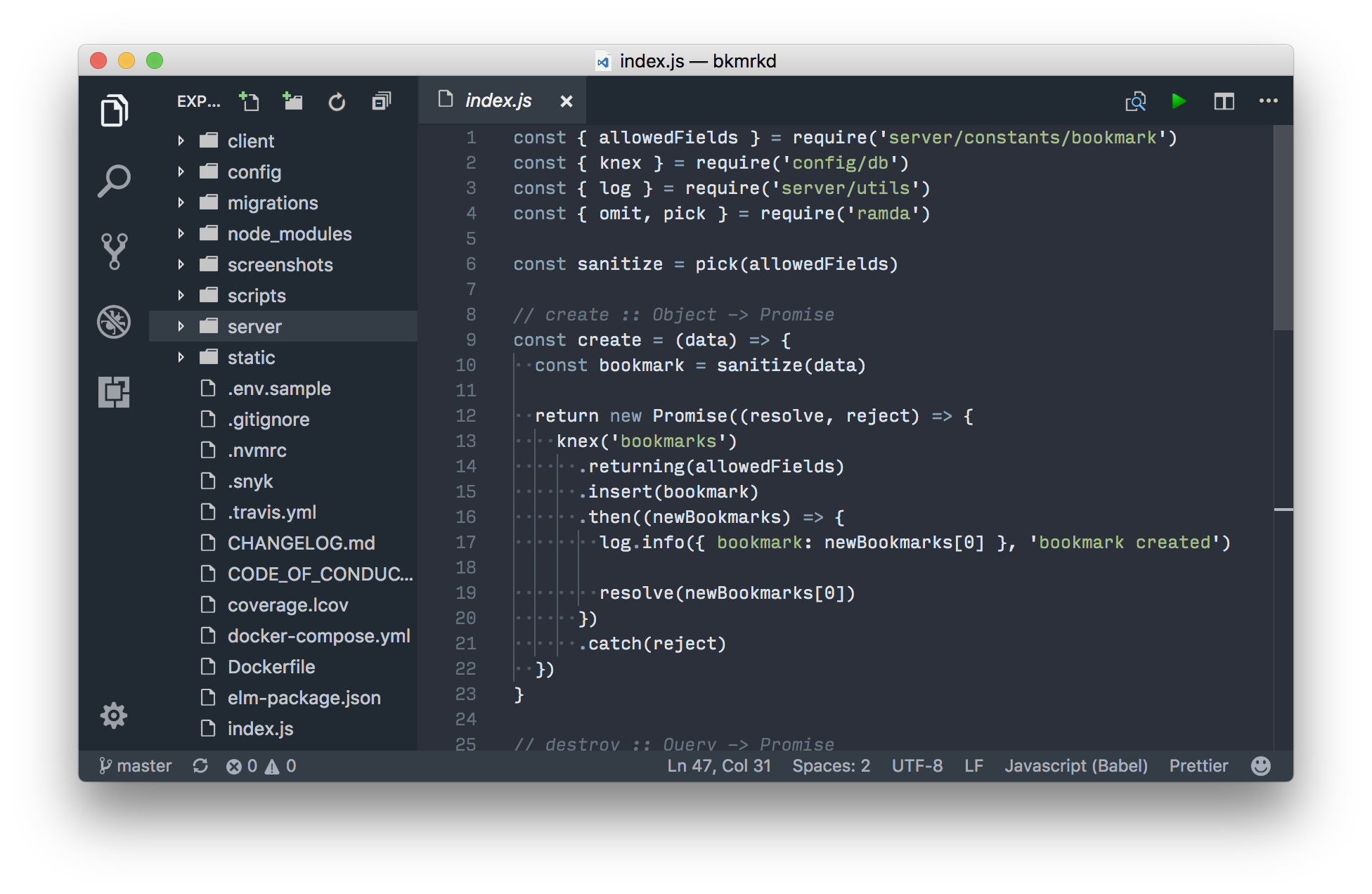Expand the server folder arrow
1372x894 pixels.
181,326
